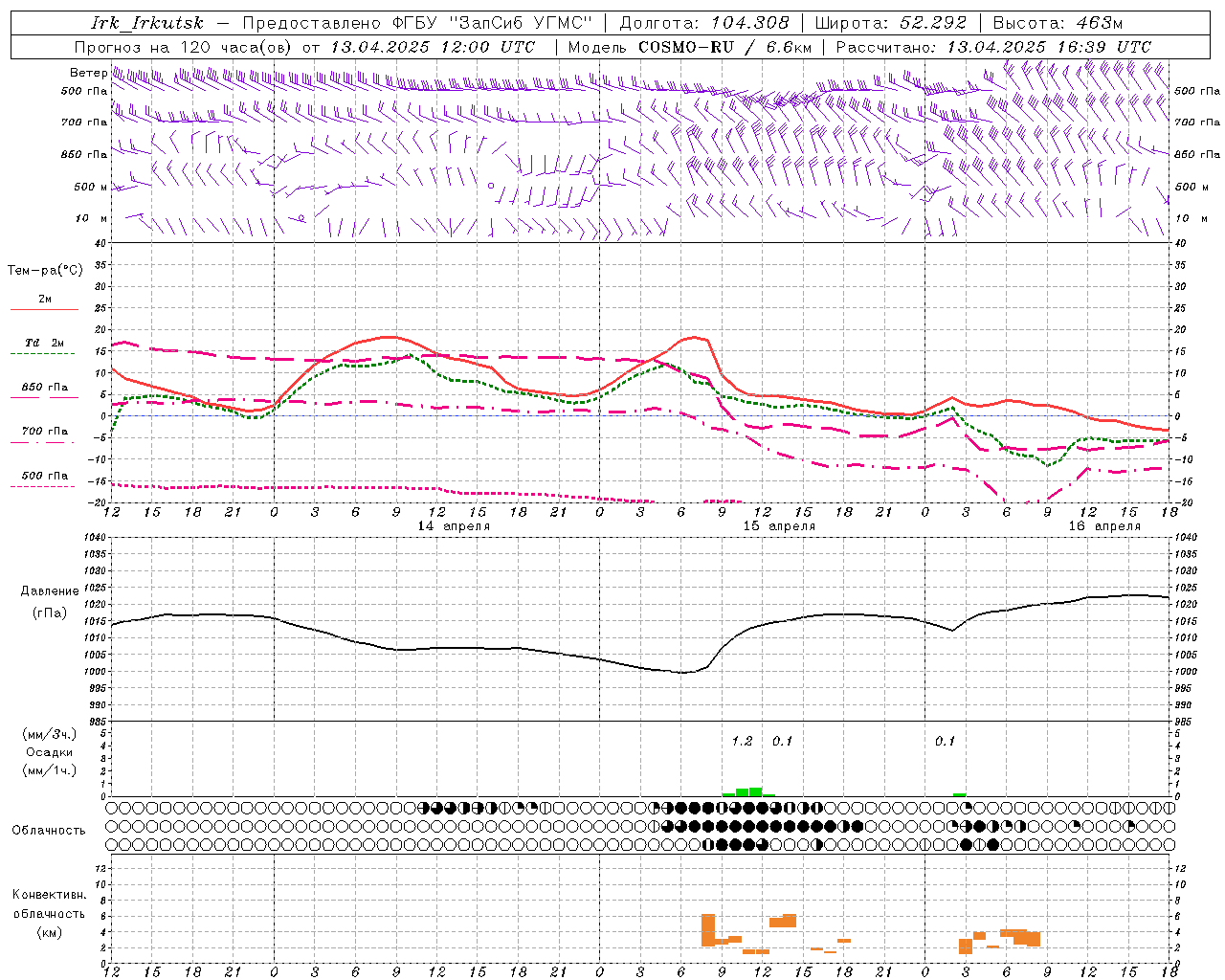This screenshot has height=980, width=1225.
Task: Click the 'Td 2м' dew point legend entry
Action: point(44,343)
